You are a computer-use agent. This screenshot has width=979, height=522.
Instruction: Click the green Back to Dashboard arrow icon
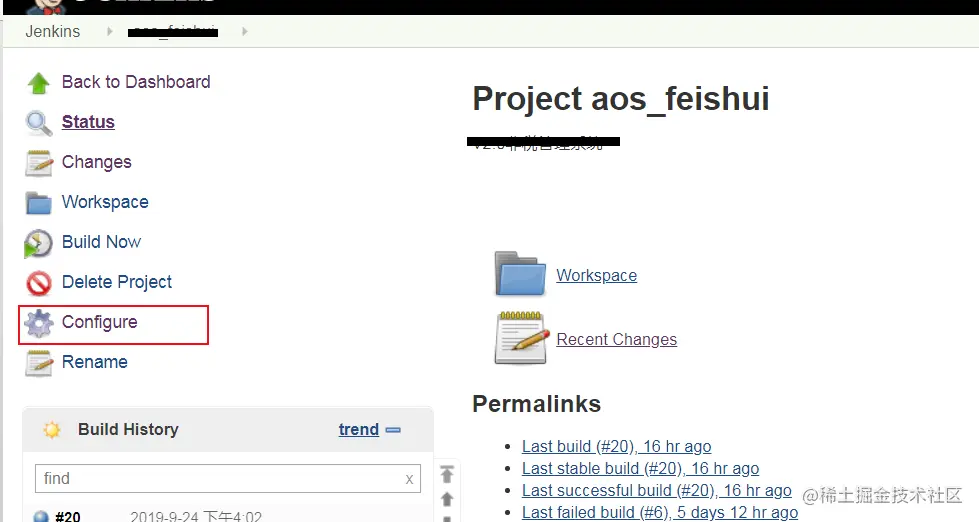tap(39, 82)
